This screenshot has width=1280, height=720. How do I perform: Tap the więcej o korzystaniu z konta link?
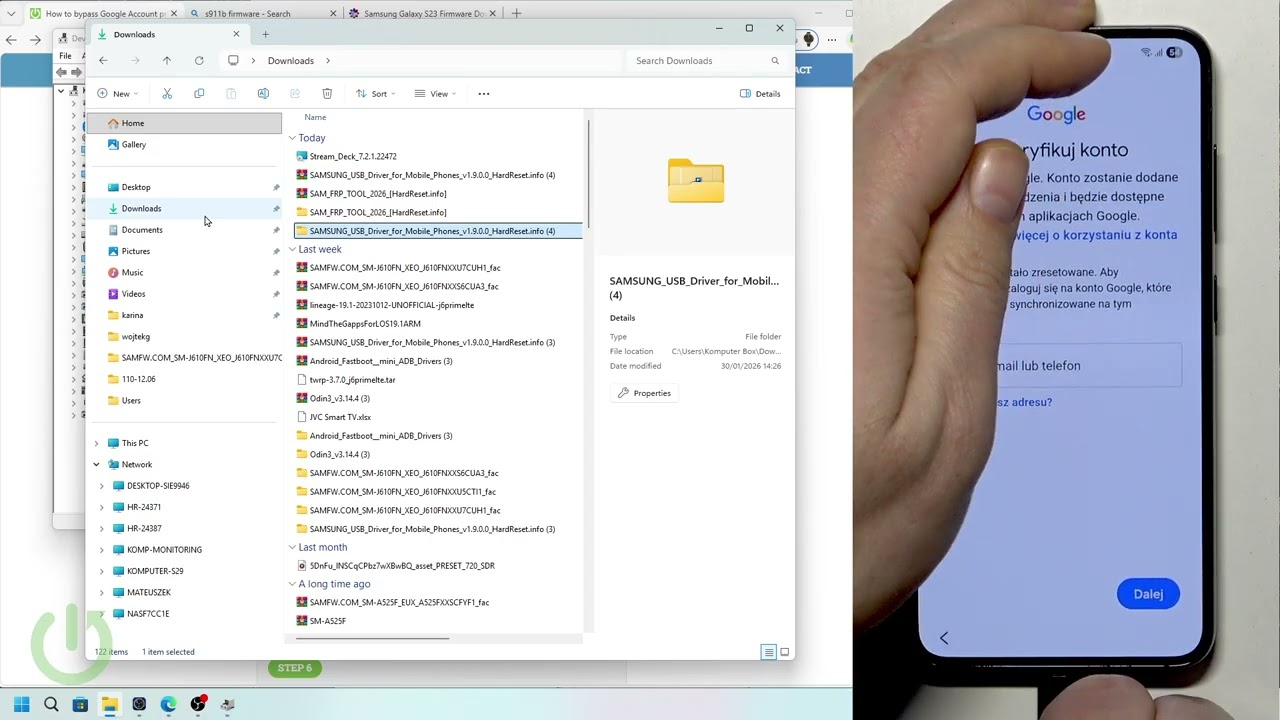point(1095,235)
